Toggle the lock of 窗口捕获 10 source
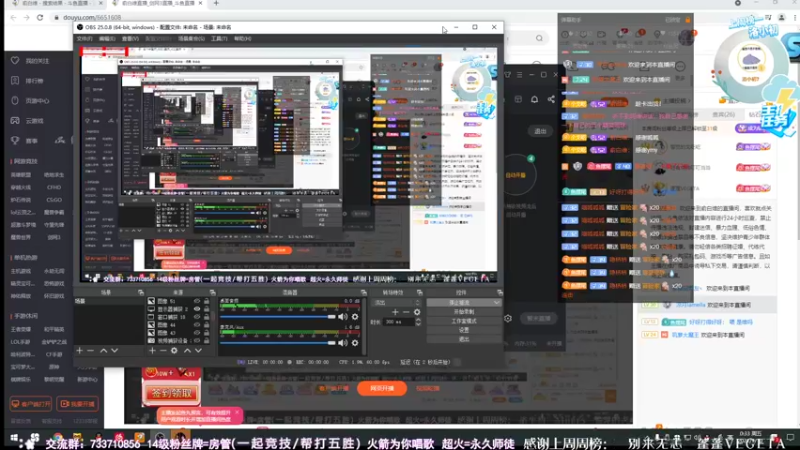This screenshot has width=800, height=450. coord(207,317)
